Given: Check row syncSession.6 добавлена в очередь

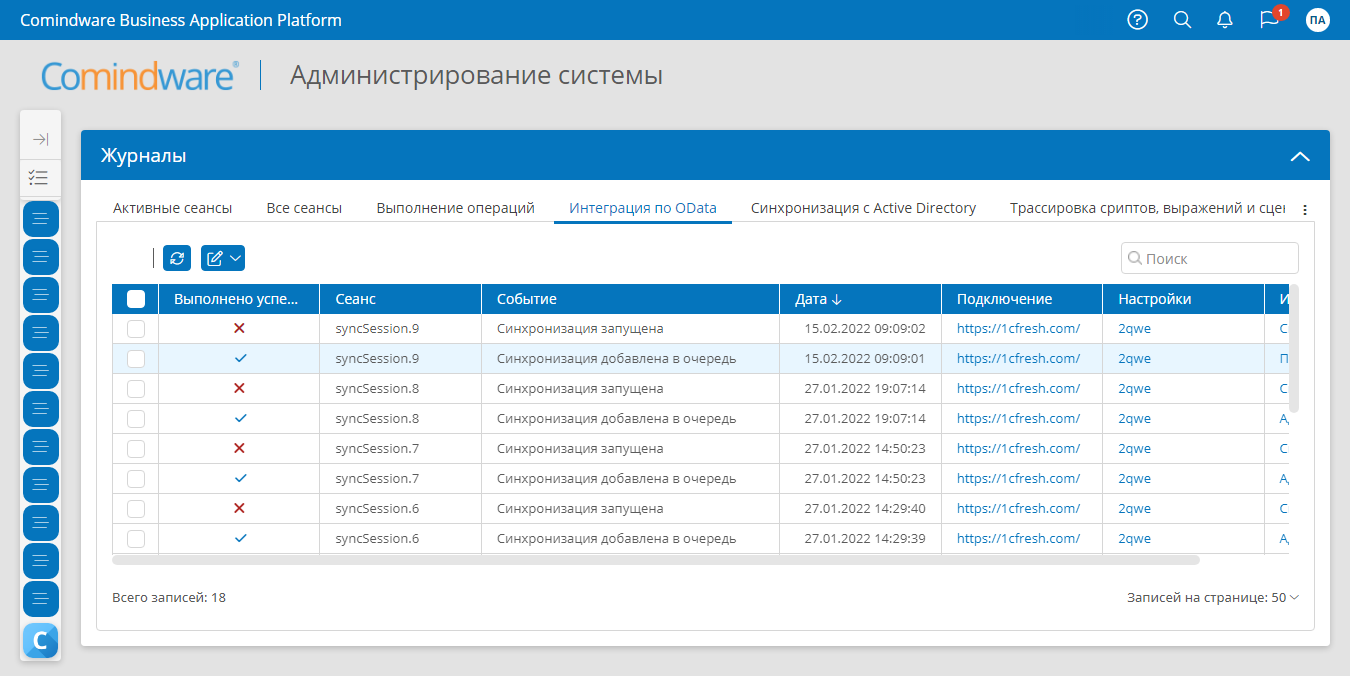Looking at the screenshot, I should 136,539.
